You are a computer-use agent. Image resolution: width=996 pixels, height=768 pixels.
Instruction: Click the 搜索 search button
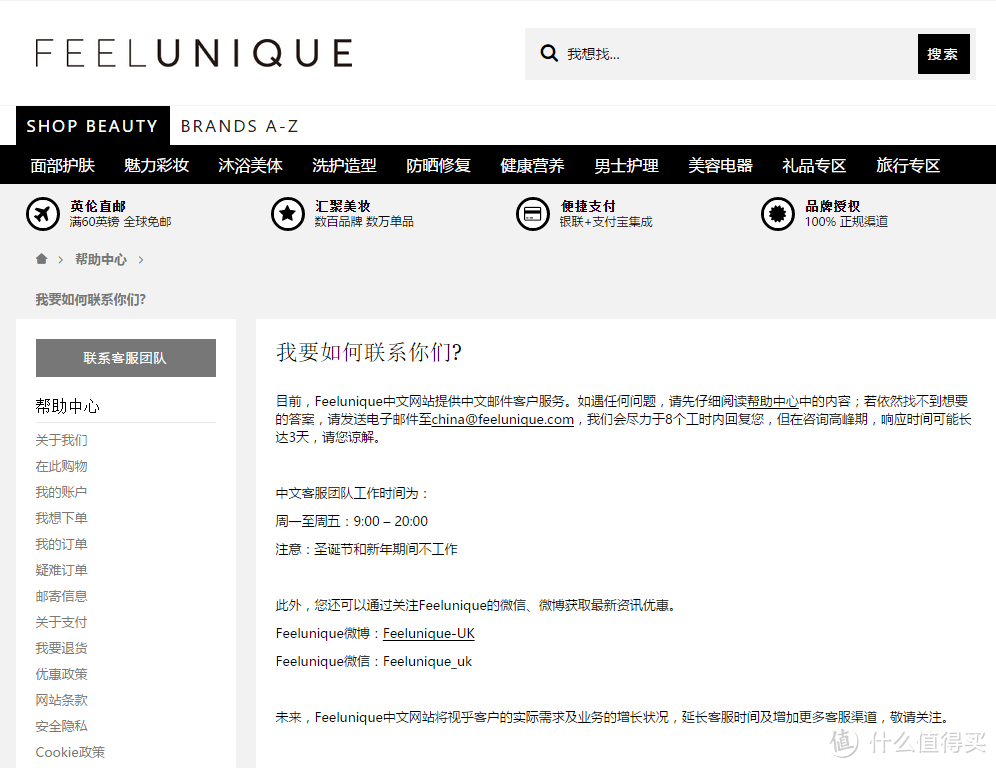[x=943, y=54]
